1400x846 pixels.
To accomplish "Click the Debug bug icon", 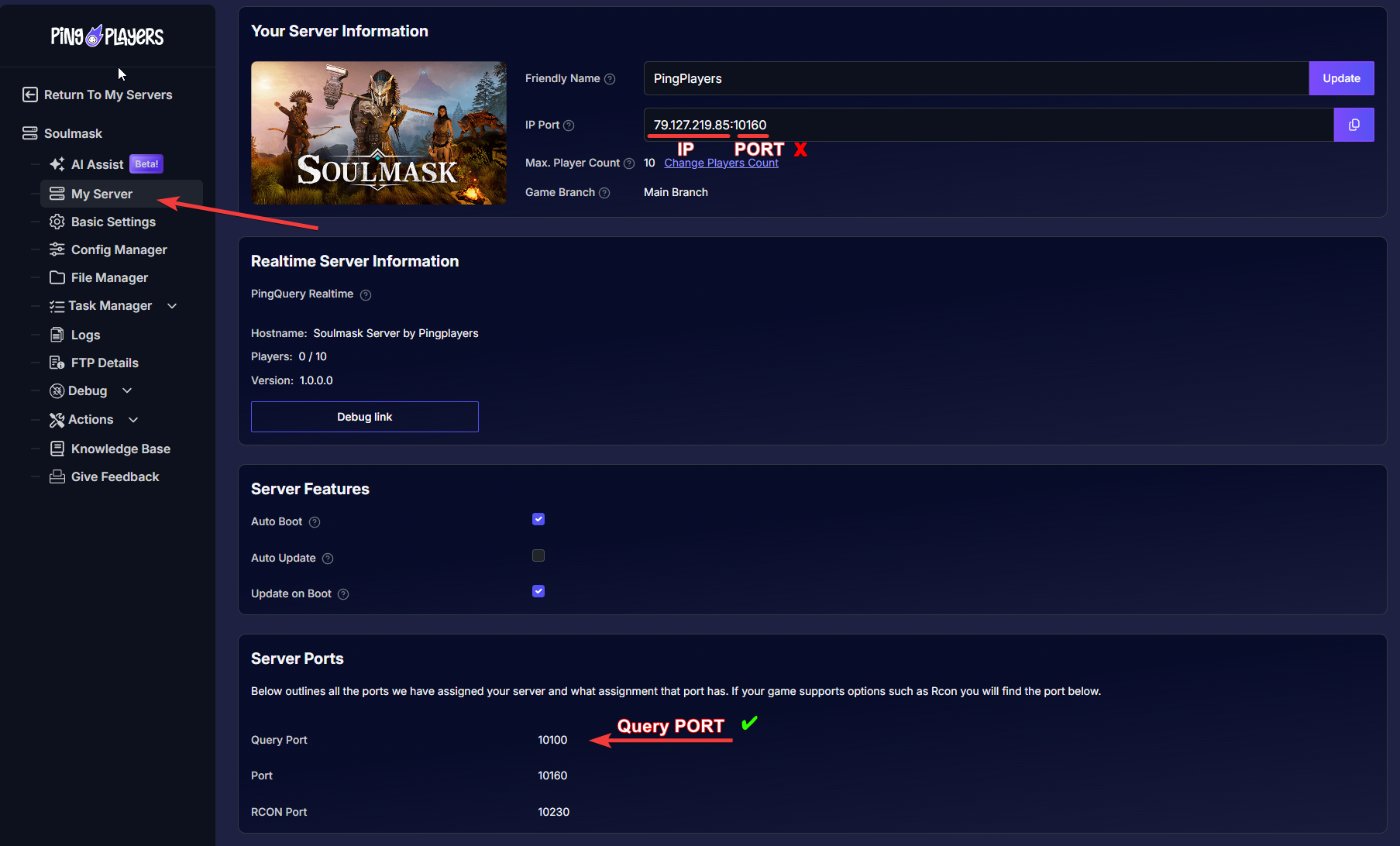I will click(x=57, y=391).
